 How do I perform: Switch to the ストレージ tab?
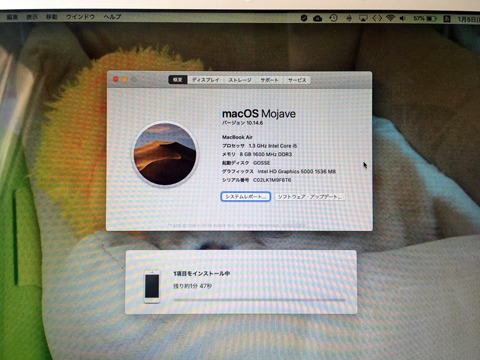pyautogui.click(x=240, y=80)
